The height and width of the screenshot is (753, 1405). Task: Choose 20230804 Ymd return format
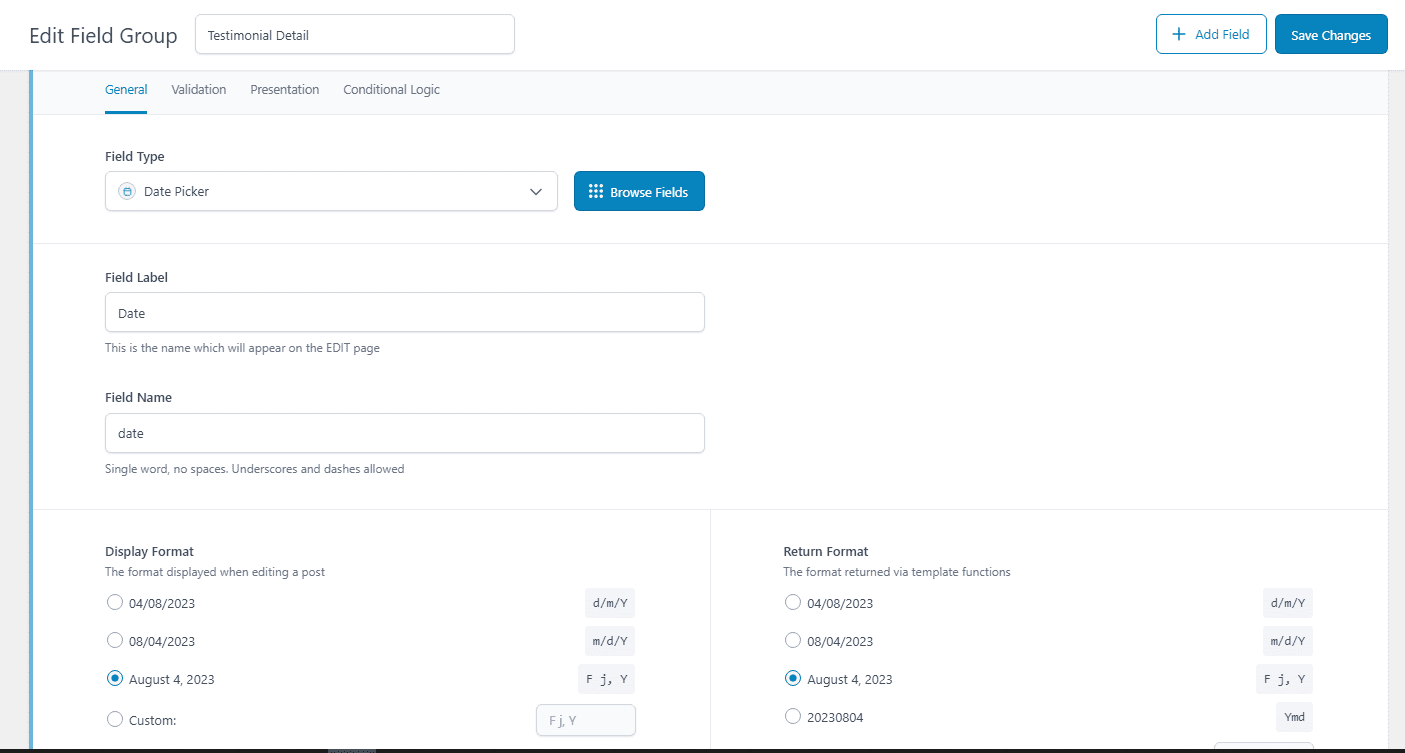coord(793,716)
